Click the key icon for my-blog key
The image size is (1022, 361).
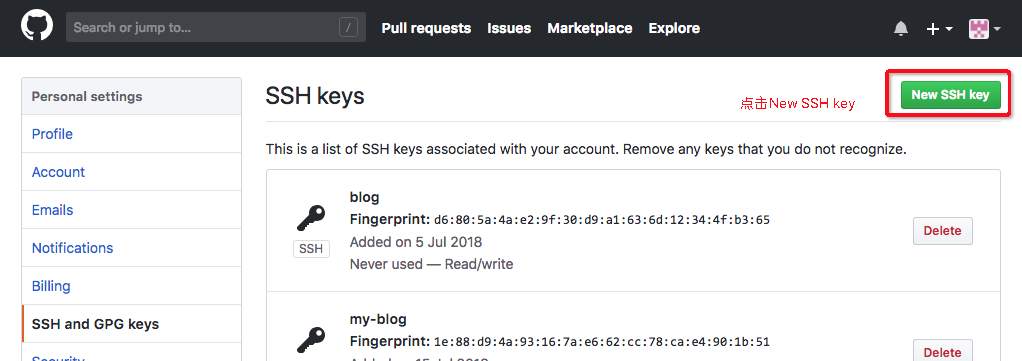tap(311, 339)
